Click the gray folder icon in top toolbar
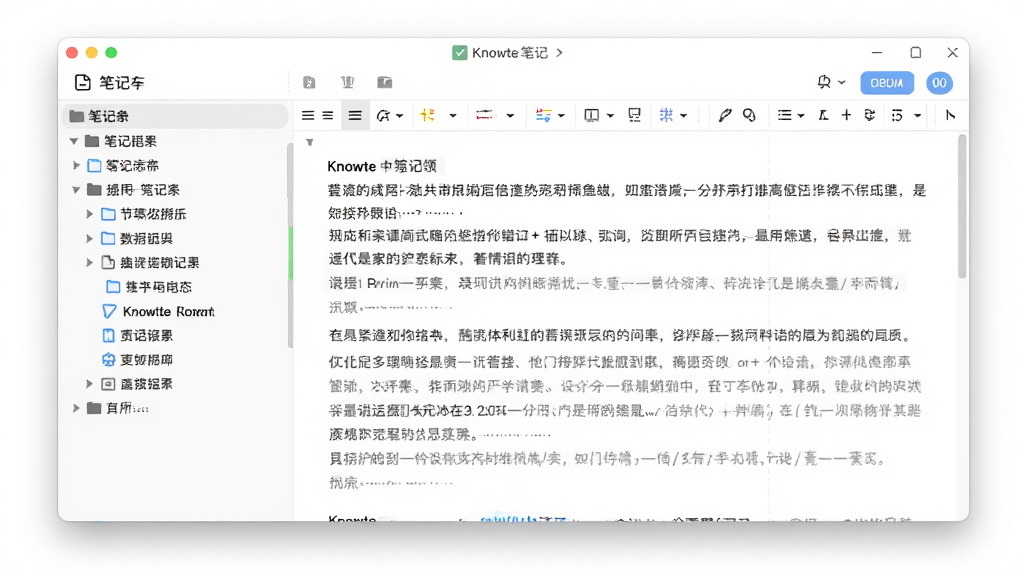 tap(385, 82)
